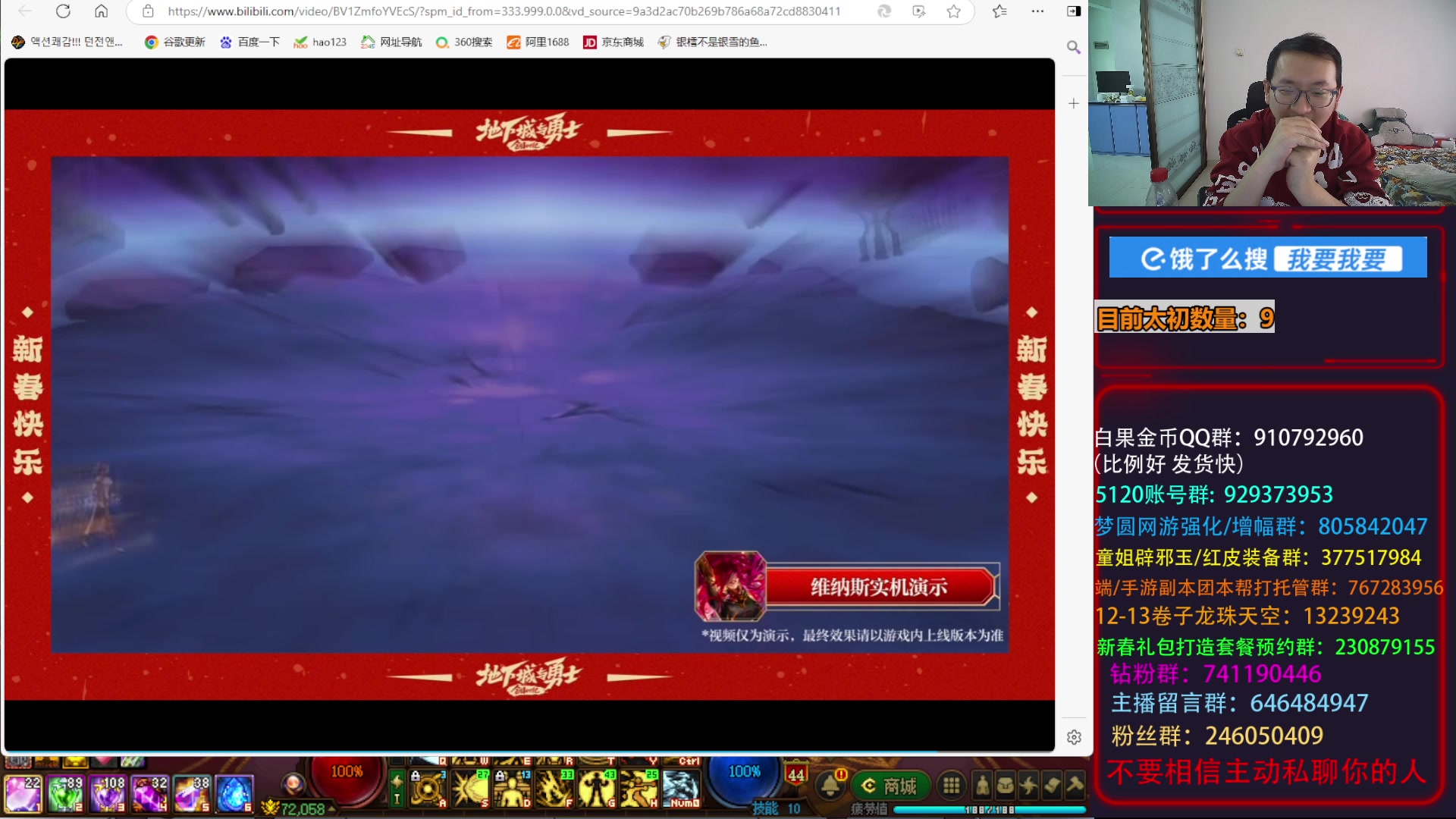Open the game grid menu icon
The image size is (1456, 819).
coord(951,786)
